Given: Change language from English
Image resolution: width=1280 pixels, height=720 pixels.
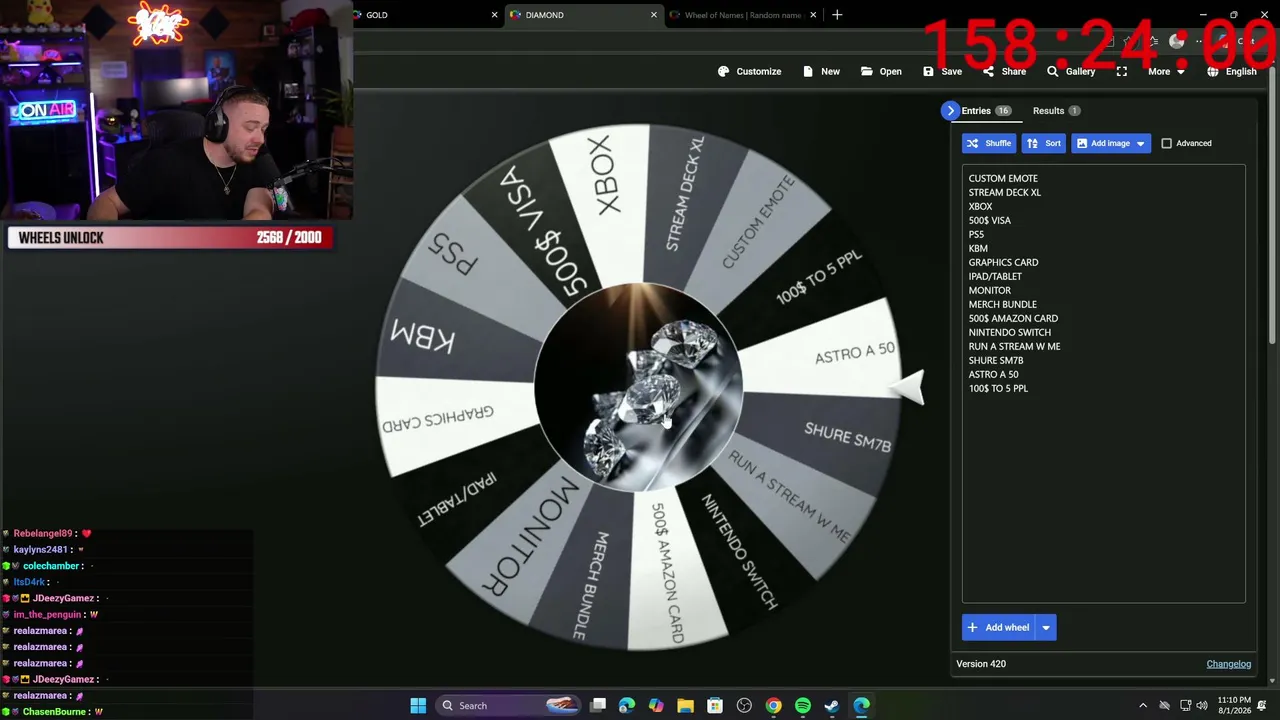Looking at the screenshot, I should [1231, 71].
